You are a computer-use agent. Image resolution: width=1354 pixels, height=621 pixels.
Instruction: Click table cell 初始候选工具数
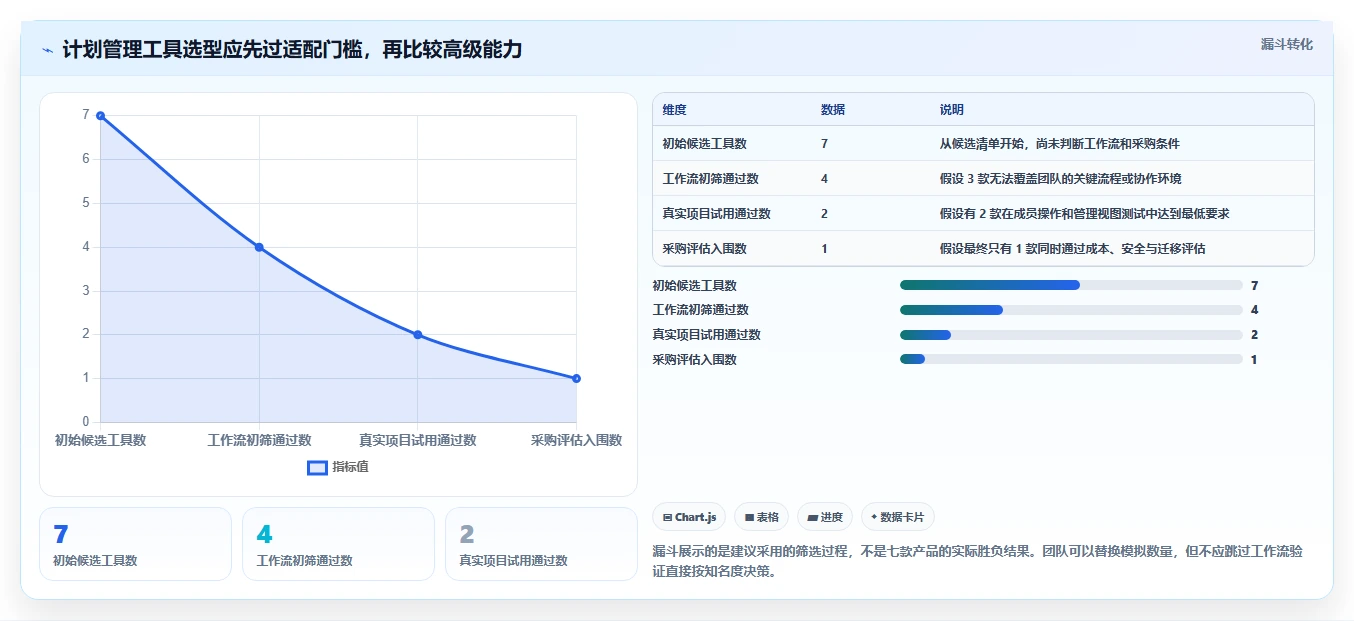(x=704, y=144)
